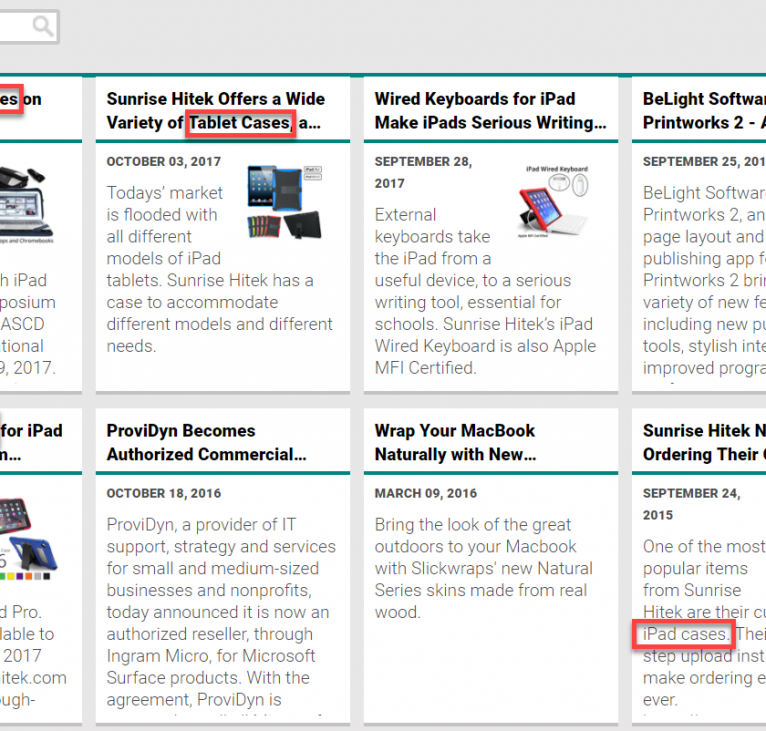The width and height of the screenshot is (766, 731).
Task: Open the Wired Keyboards for iPad article title
Action: (490, 111)
